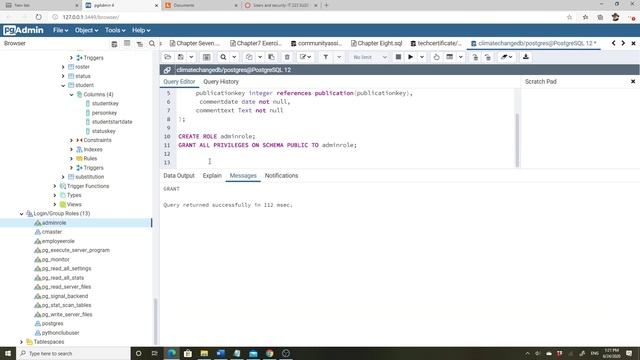640x360 pixels.
Task: Paste icon in query toolbar
Action: click(271, 57)
